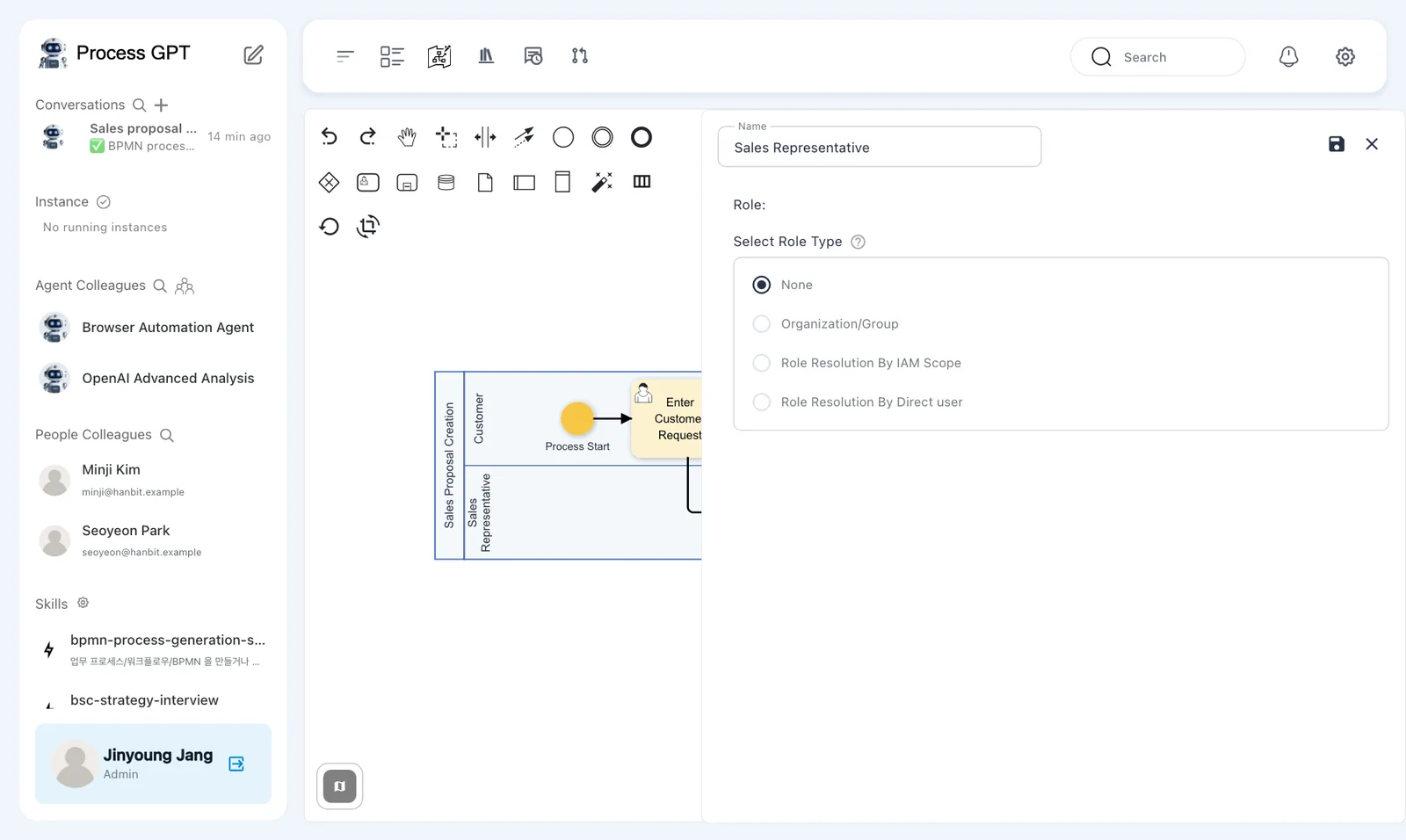Image resolution: width=1406 pixels, height=840 pixels.
Task: Open the header hamburger menu icon
Action: tap(345, 56)
